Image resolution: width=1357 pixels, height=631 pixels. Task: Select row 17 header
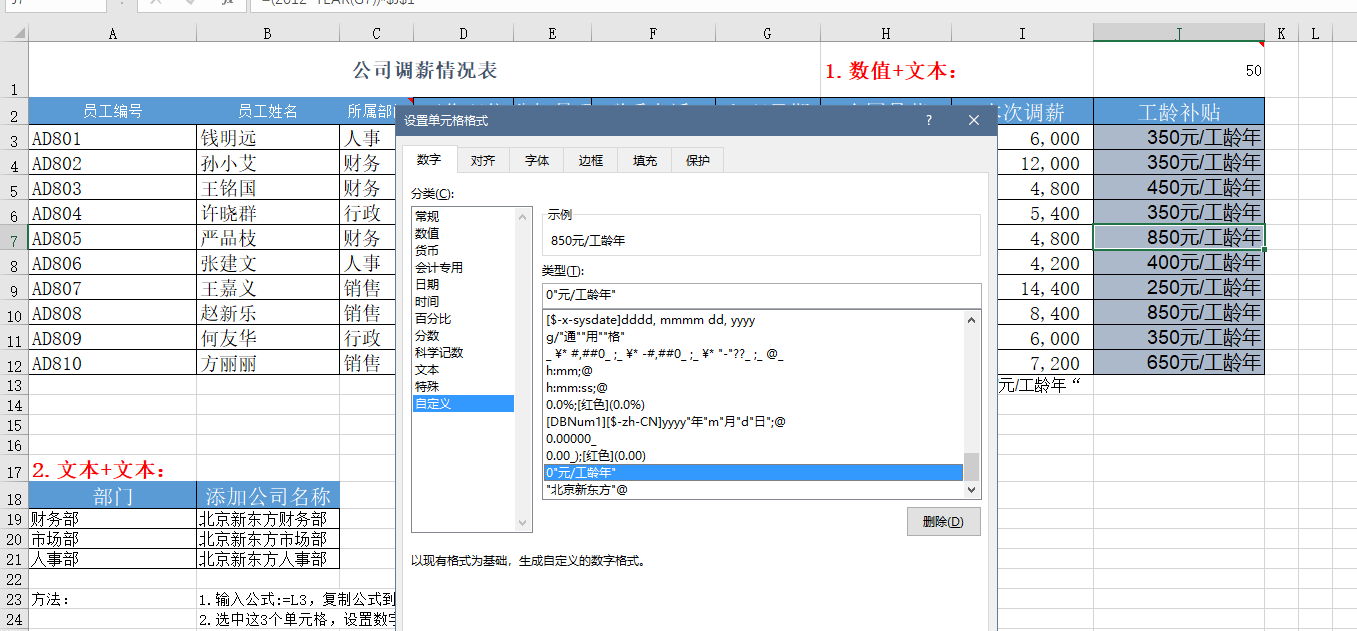point(14,471)
